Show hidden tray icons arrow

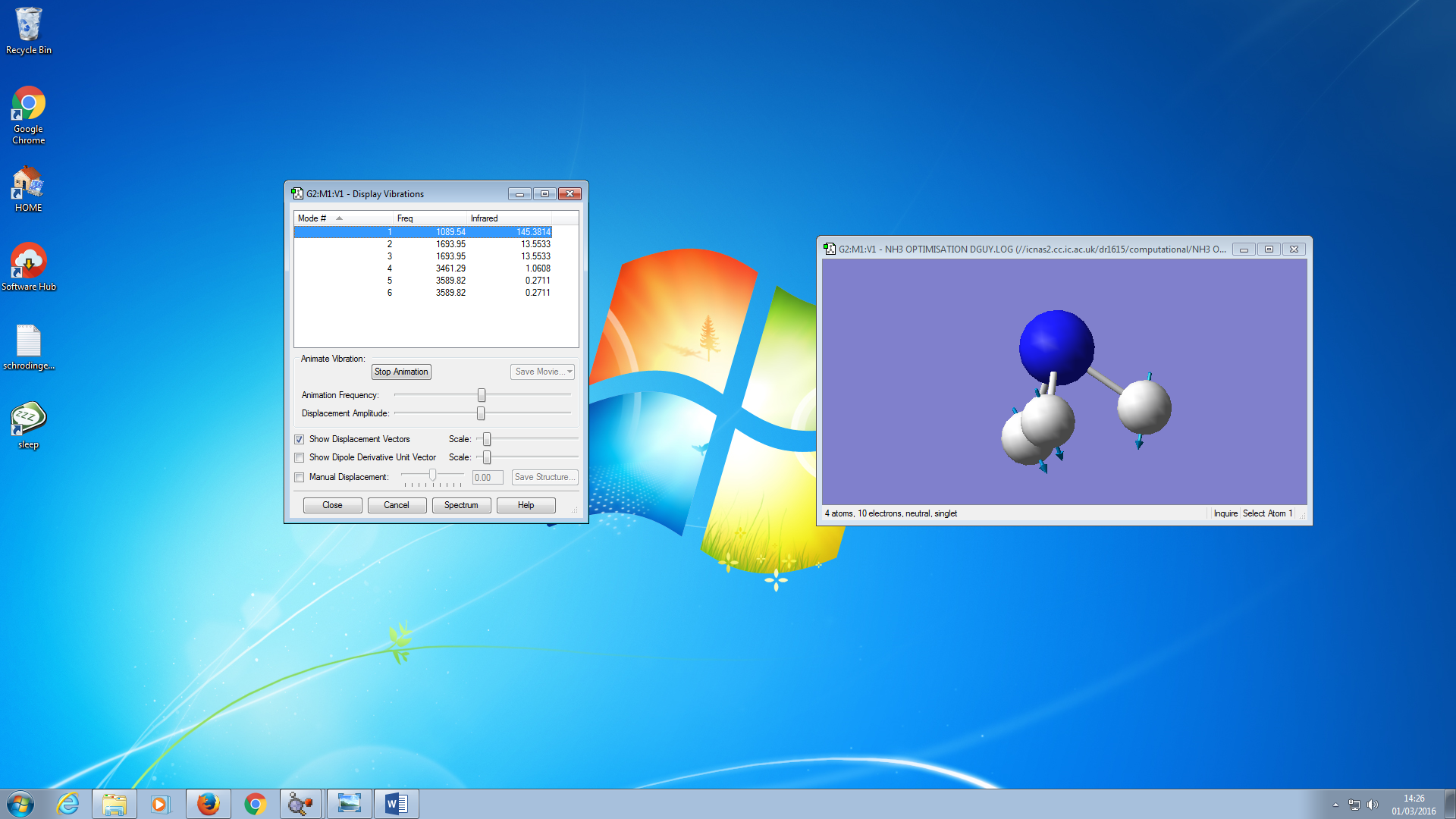(1335, 805)
